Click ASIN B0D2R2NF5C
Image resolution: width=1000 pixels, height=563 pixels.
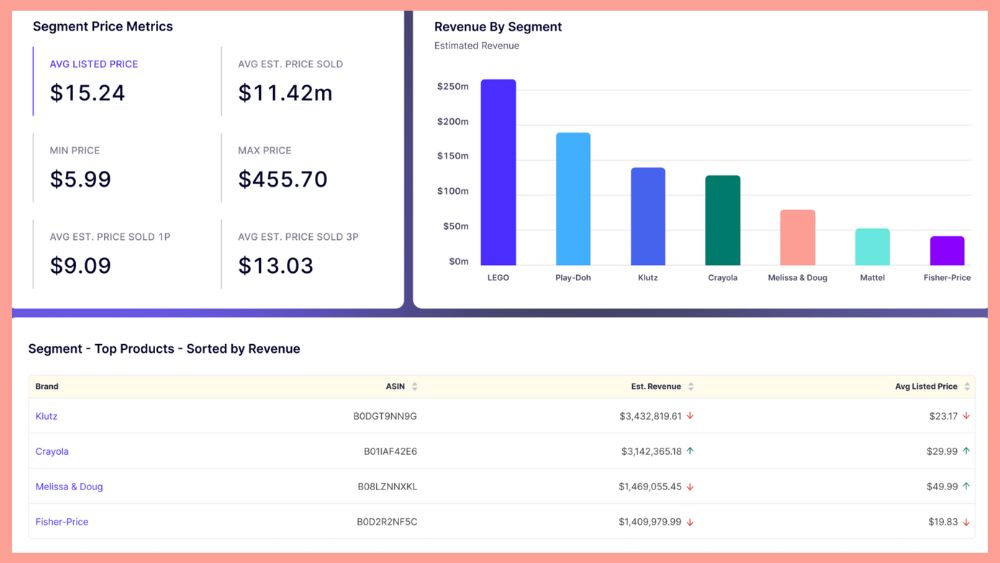click(x=386, y=522)
